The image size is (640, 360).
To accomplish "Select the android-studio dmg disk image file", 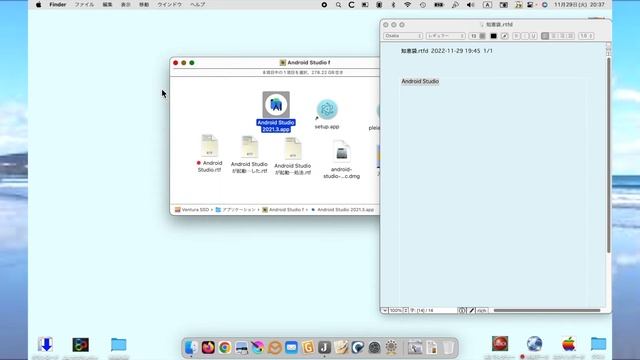I will pos(342,151).
